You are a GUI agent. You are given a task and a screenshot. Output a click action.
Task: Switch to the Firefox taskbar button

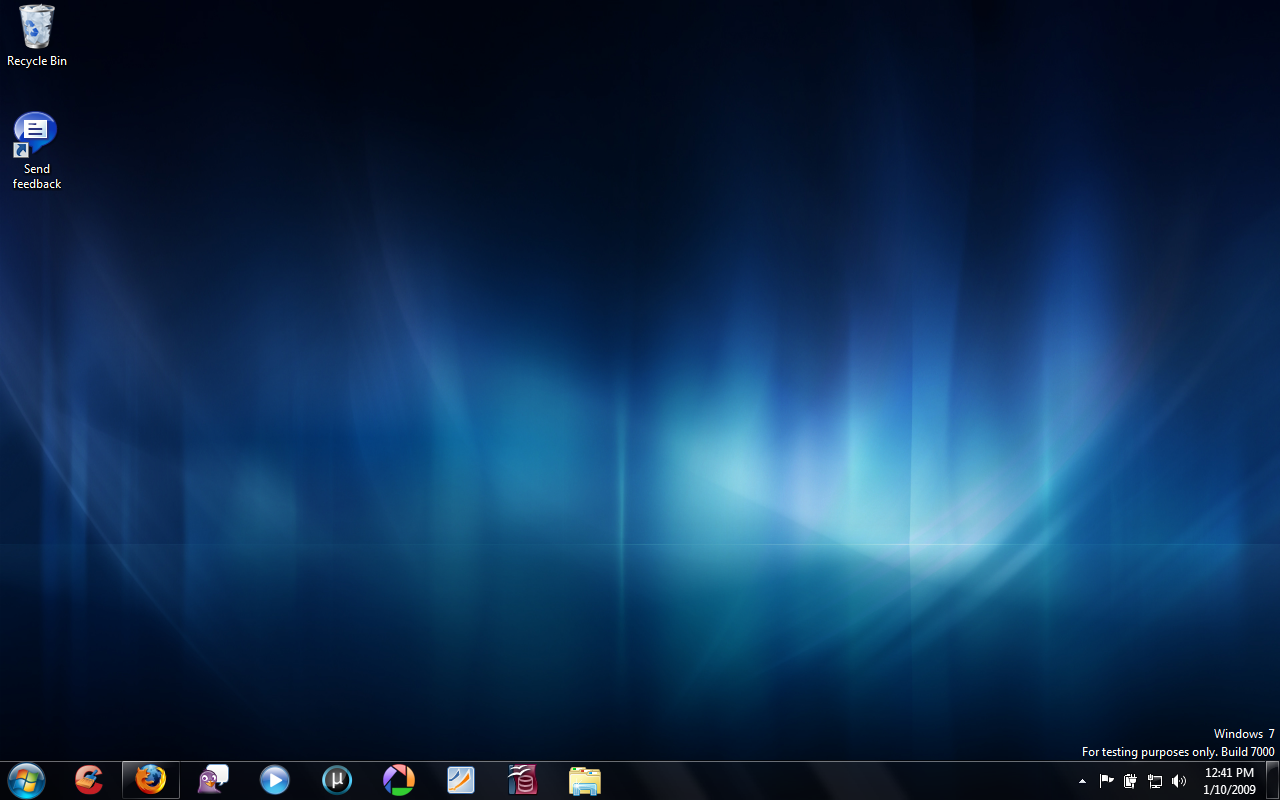[x=151, y=780]
